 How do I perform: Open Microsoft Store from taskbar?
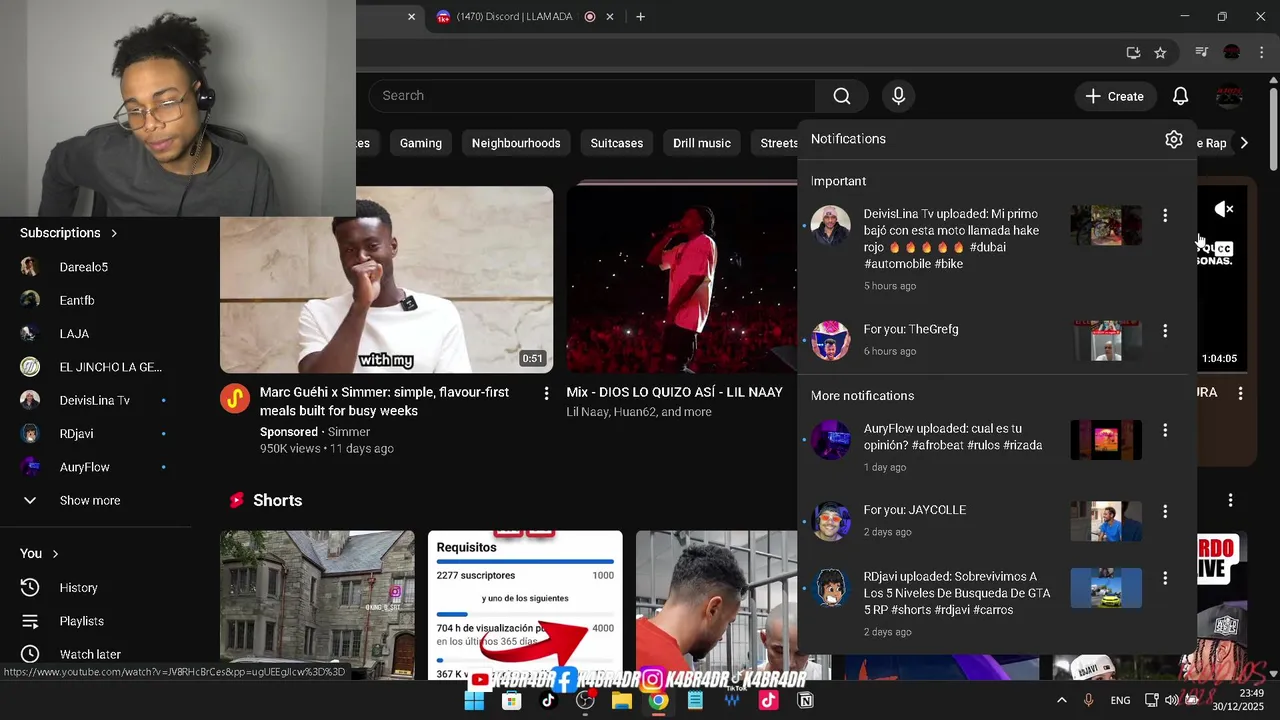tap(511, 700)
